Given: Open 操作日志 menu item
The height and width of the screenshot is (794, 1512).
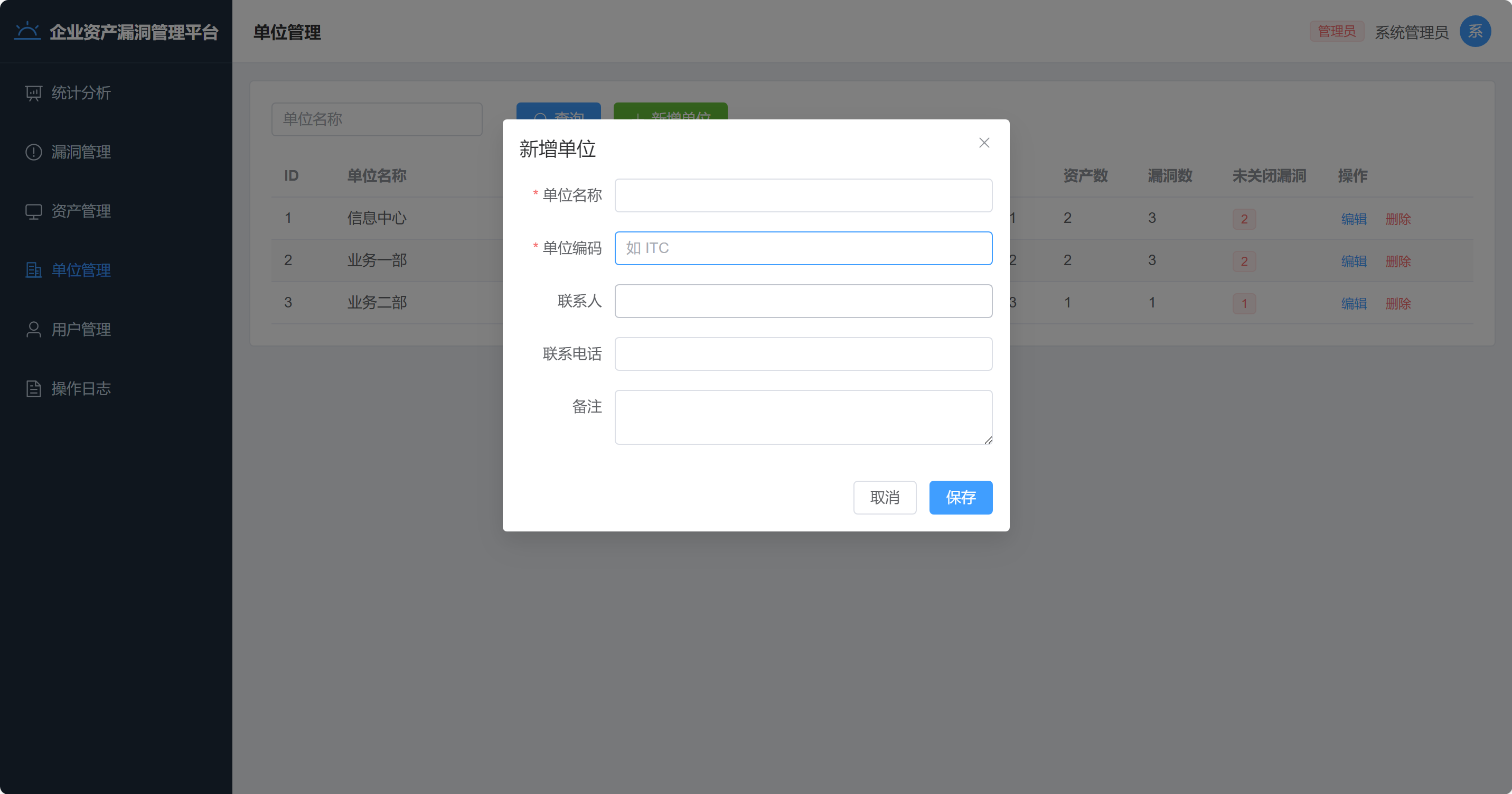Looking at the screenshot, I should 116,389.
